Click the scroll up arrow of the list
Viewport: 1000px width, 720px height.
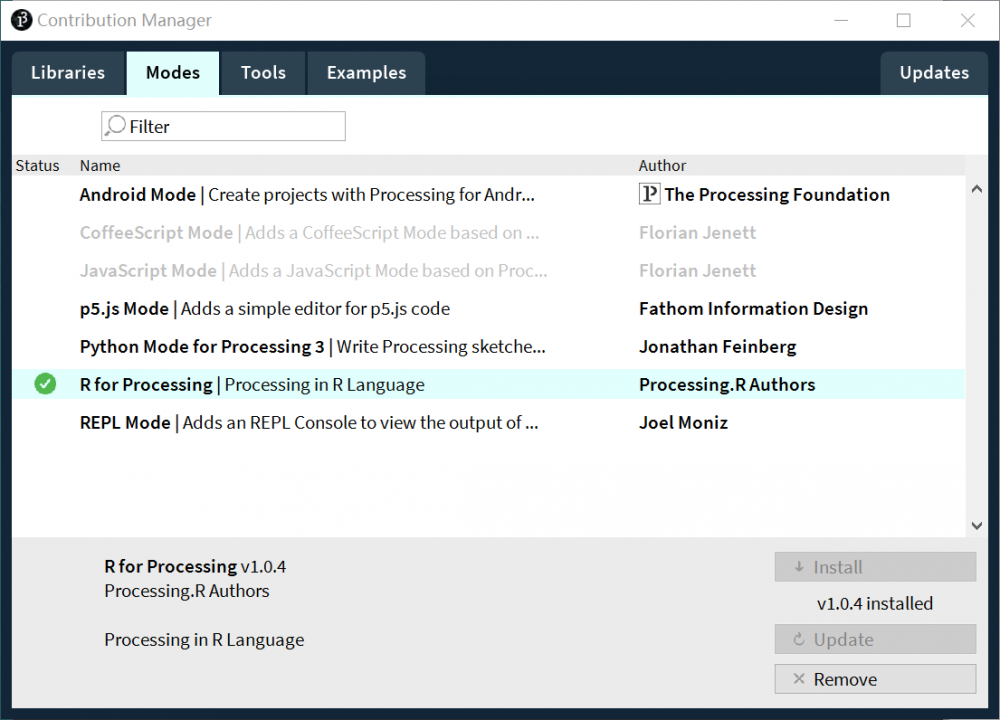point(976,189)
